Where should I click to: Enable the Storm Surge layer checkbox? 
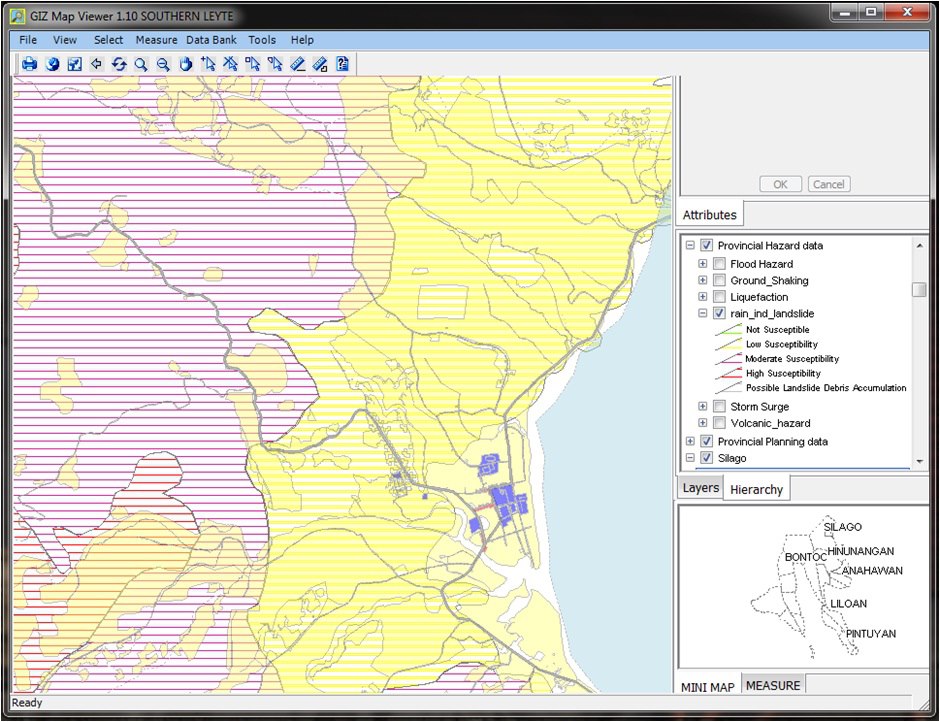pos(719,407)
